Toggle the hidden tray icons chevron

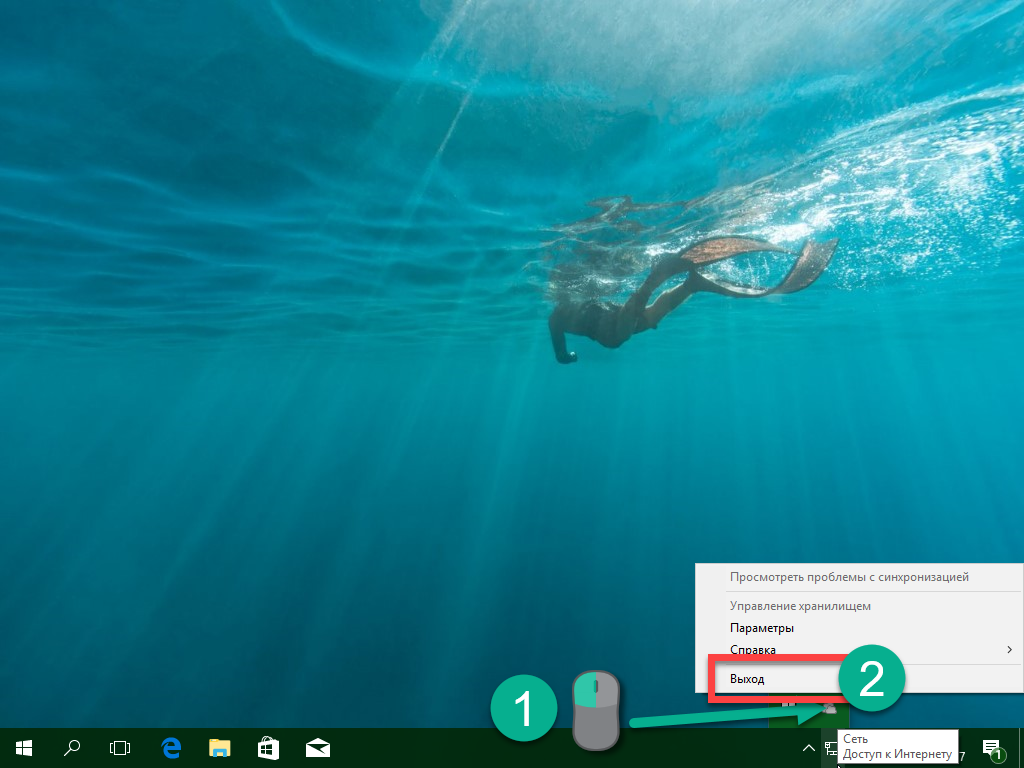pos(809,747)
